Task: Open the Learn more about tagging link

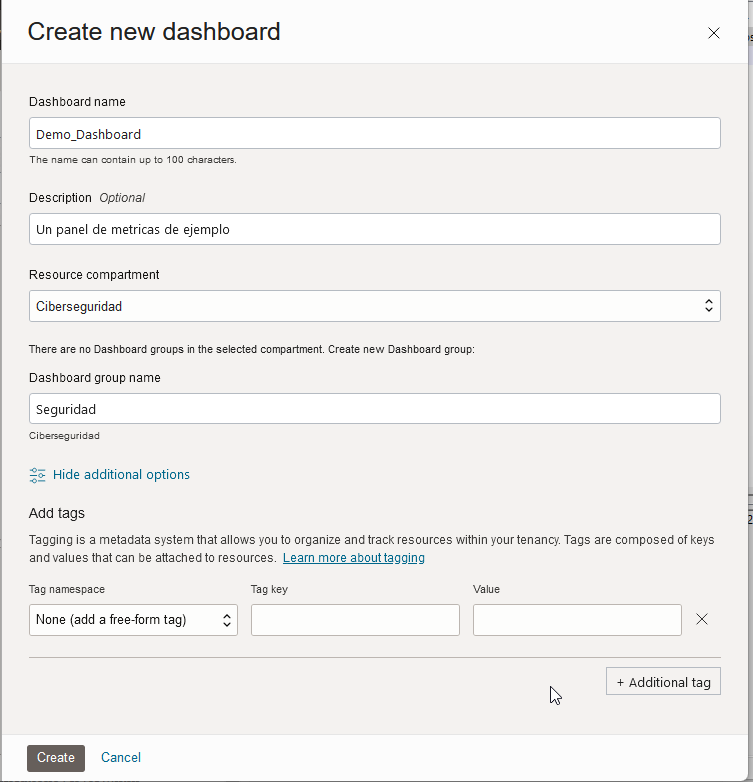Action: [x=354, y=558]
